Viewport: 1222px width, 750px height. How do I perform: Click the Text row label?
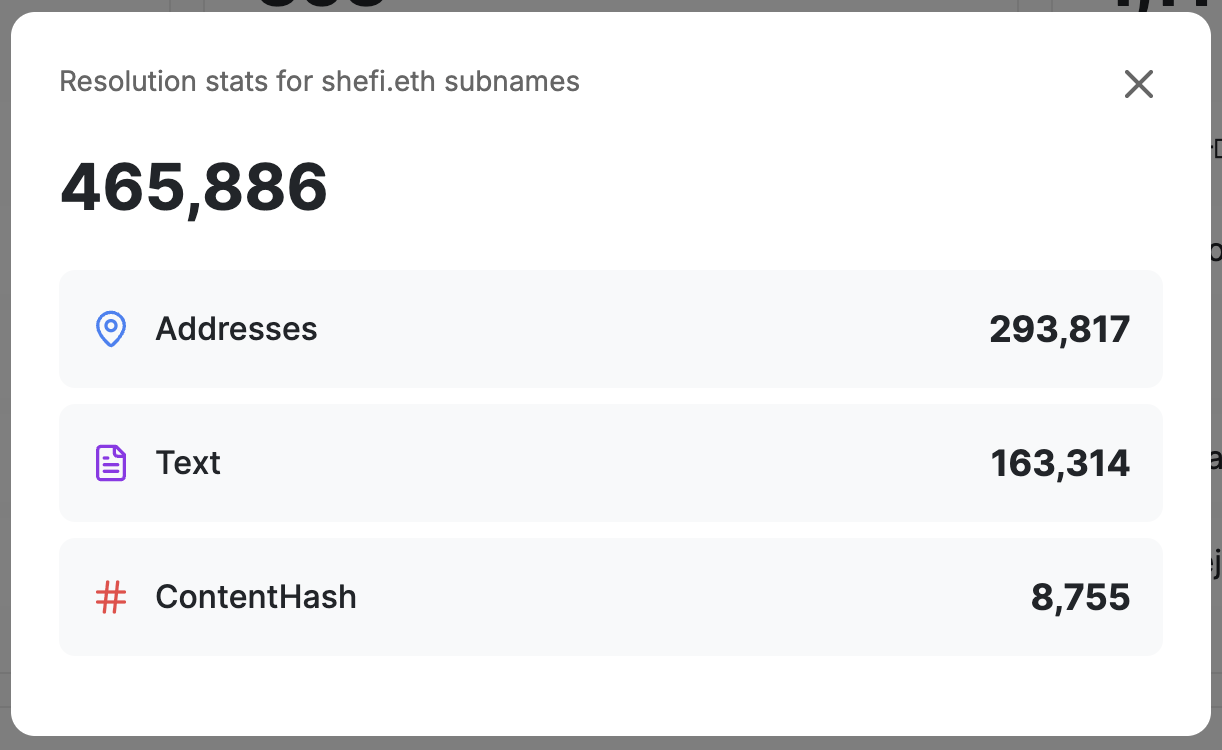188,463
